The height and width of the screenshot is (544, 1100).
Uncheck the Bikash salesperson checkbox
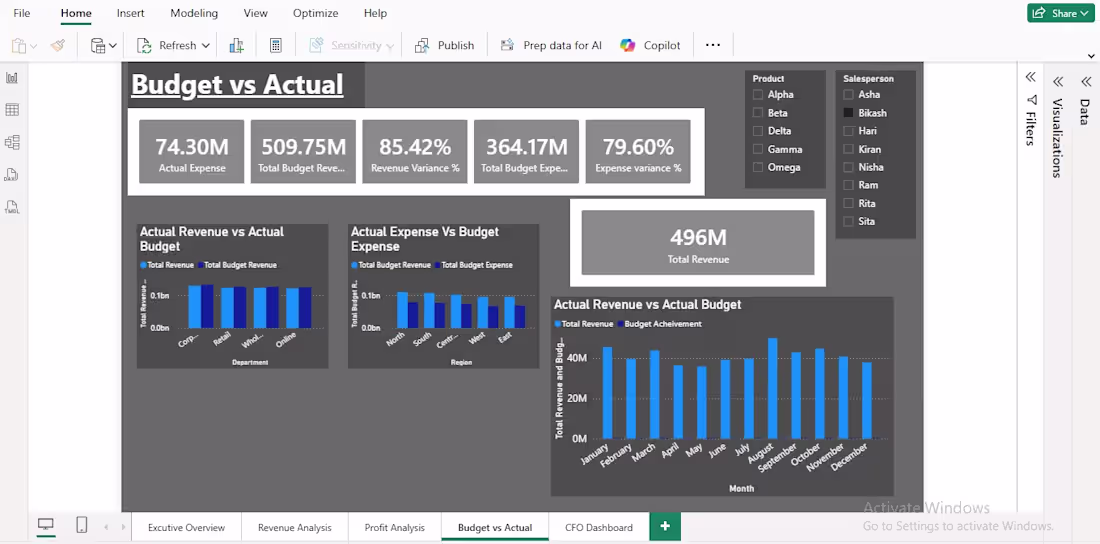pyautogui.click(x=848, y=113)
